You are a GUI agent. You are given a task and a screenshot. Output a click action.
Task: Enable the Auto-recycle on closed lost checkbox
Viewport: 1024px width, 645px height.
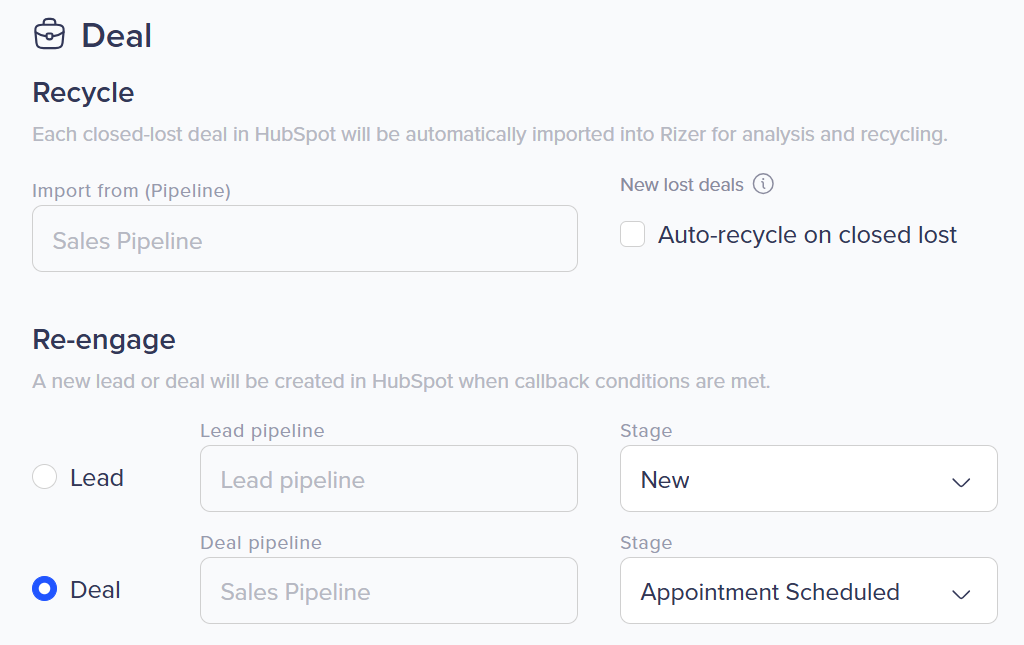633,235
